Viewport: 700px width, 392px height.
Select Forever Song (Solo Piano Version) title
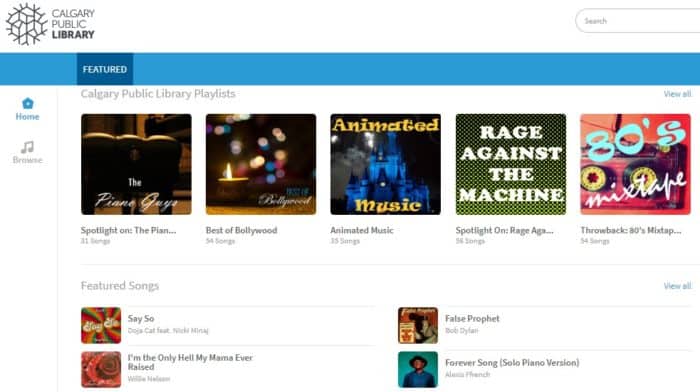pyautogui.click(x=512, y=363)
